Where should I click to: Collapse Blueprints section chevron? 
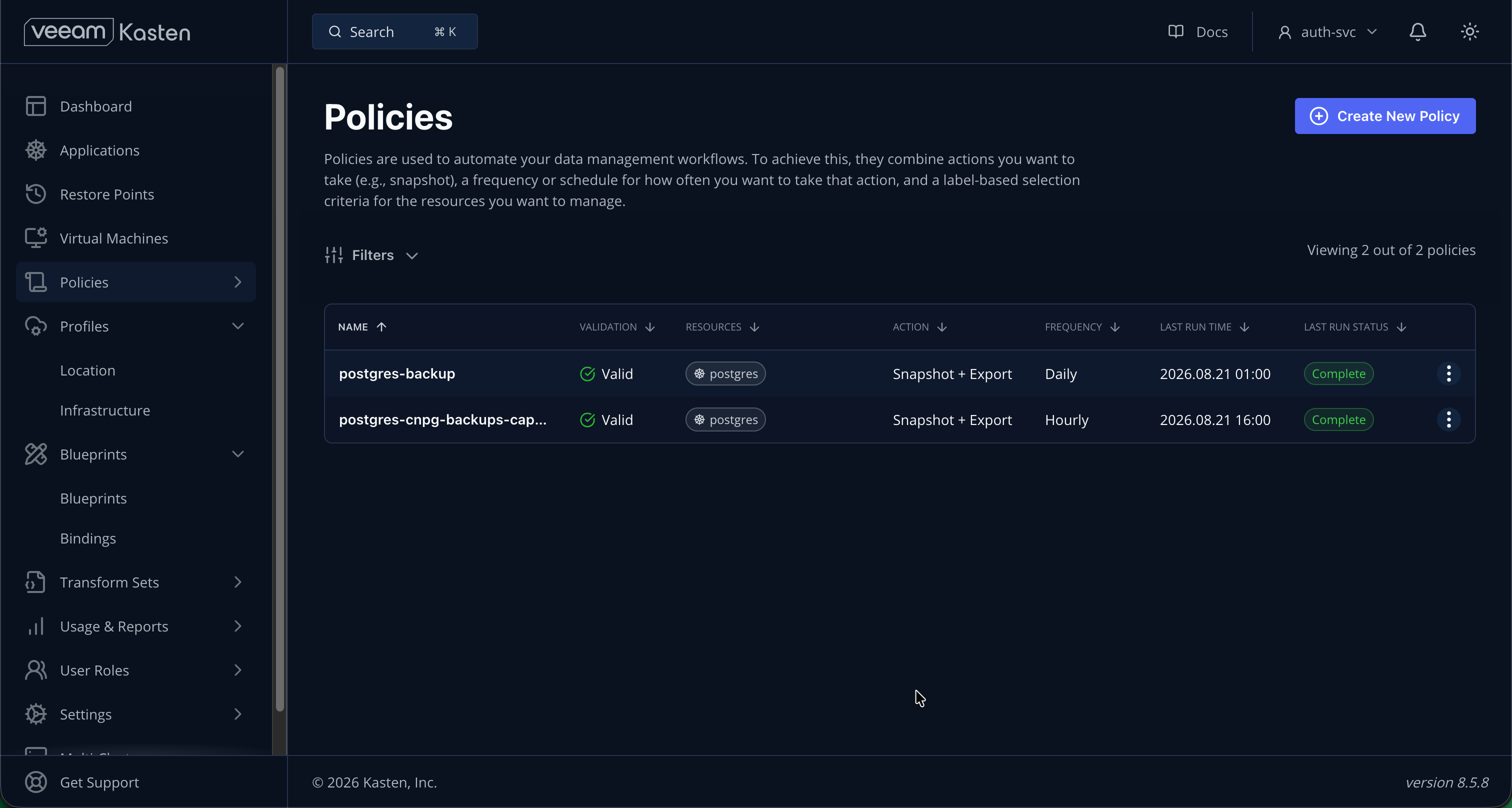pos(237,454)
